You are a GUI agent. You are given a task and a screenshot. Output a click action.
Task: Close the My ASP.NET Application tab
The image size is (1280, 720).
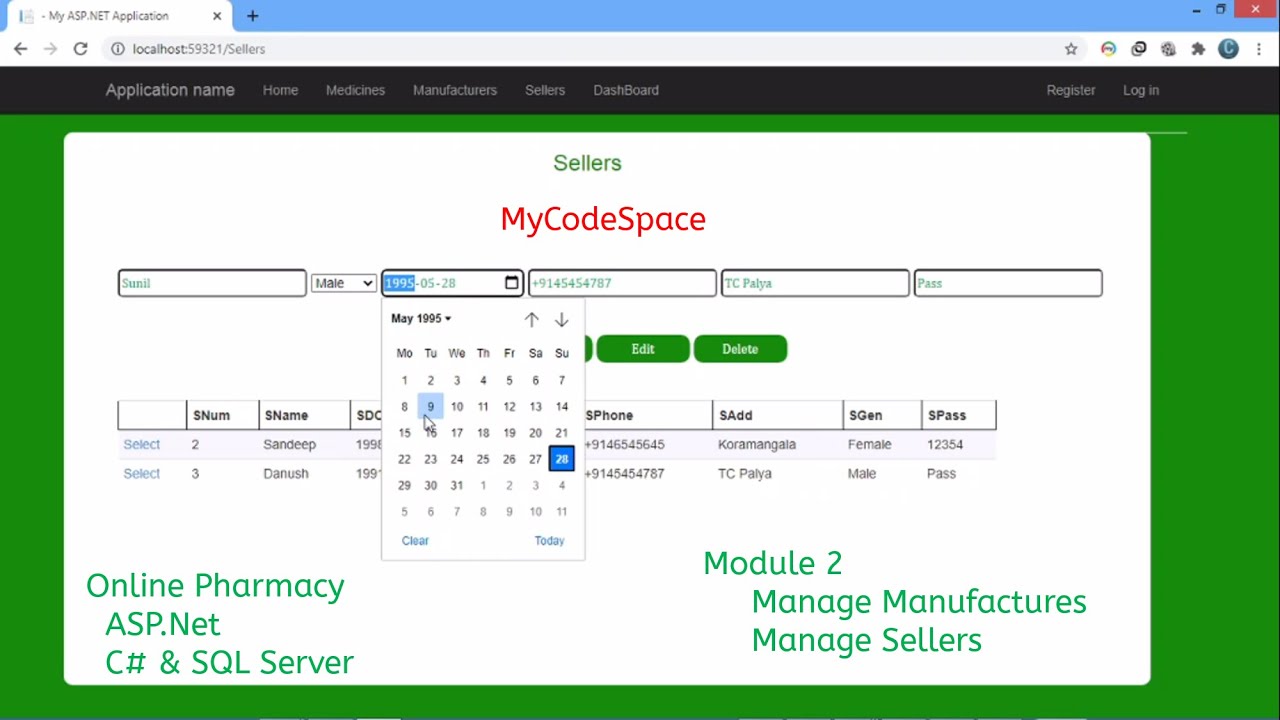coord(217,16)
